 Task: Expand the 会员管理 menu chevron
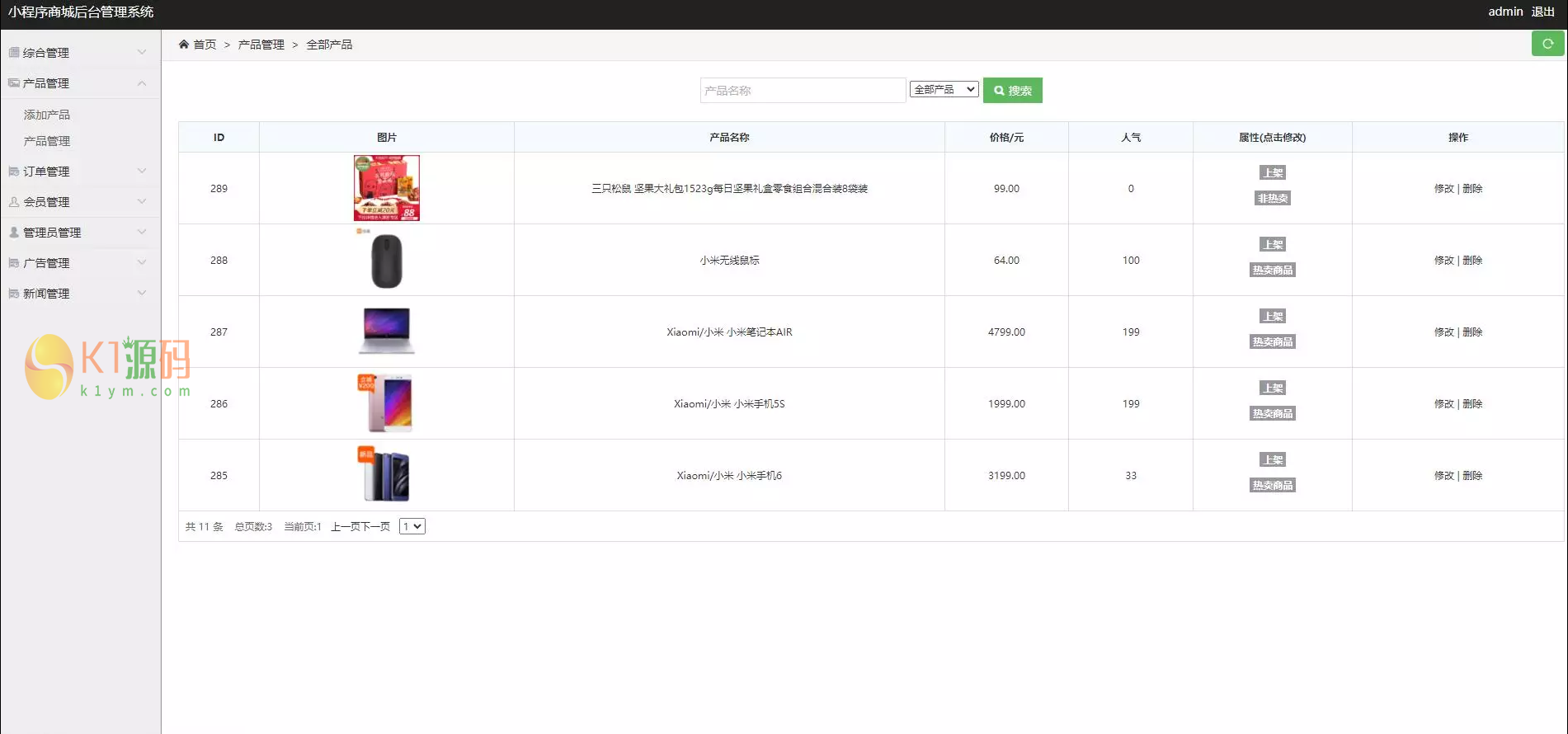tap(142, 201)
